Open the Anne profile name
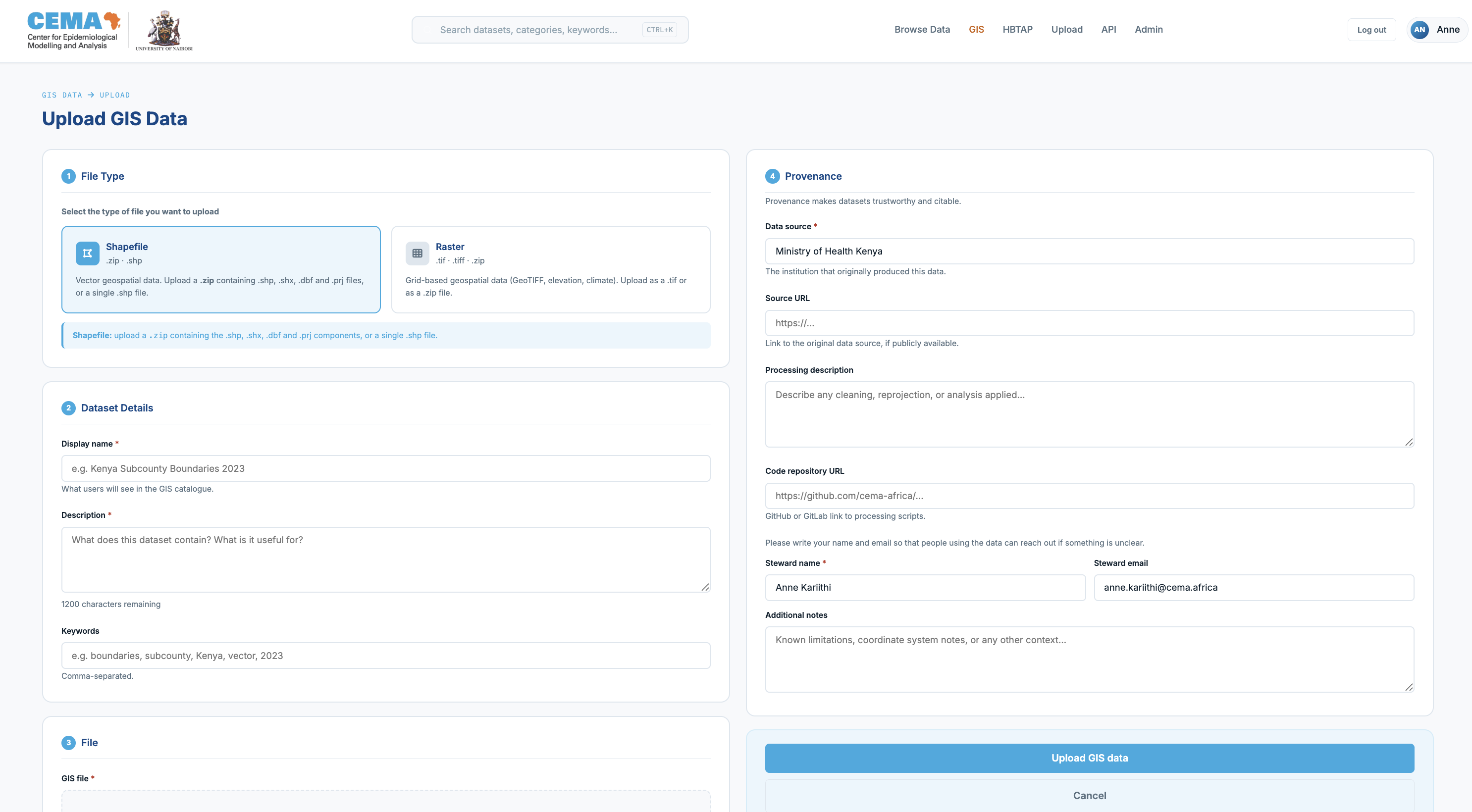 [x=1447, y=30]
